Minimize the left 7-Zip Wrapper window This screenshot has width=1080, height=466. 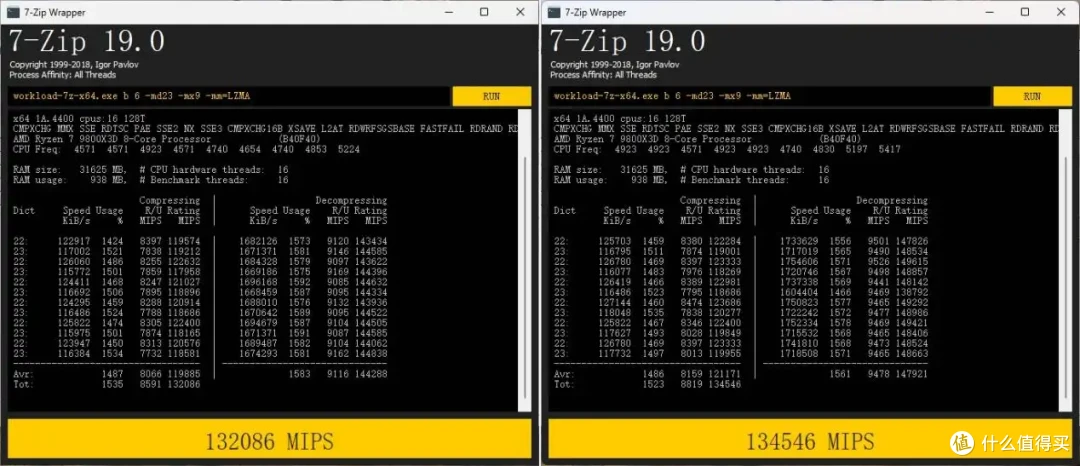coord(448,12)
